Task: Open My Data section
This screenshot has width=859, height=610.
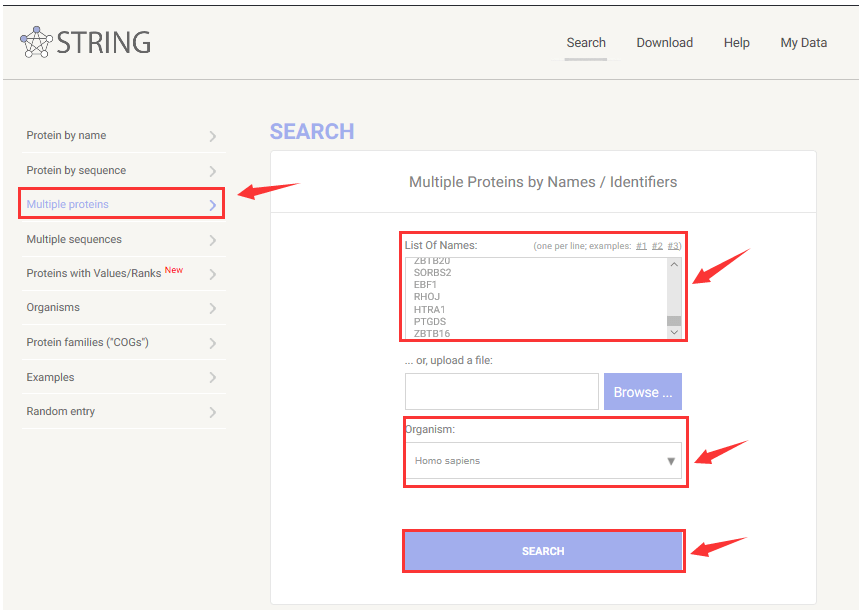Action: pos(803,43)
